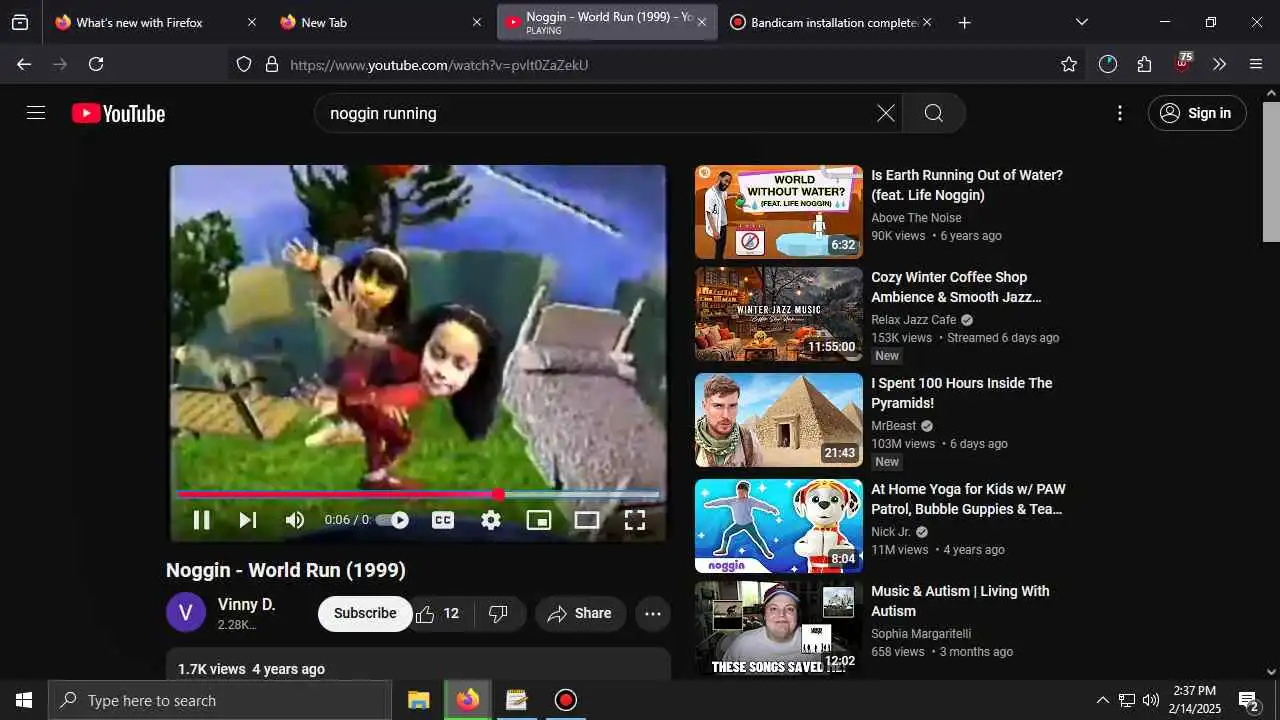Viewport: 1280px width, 720px height.
Task: Open the uBlock extension with 75 badge
Action: tap(1183, 63)
